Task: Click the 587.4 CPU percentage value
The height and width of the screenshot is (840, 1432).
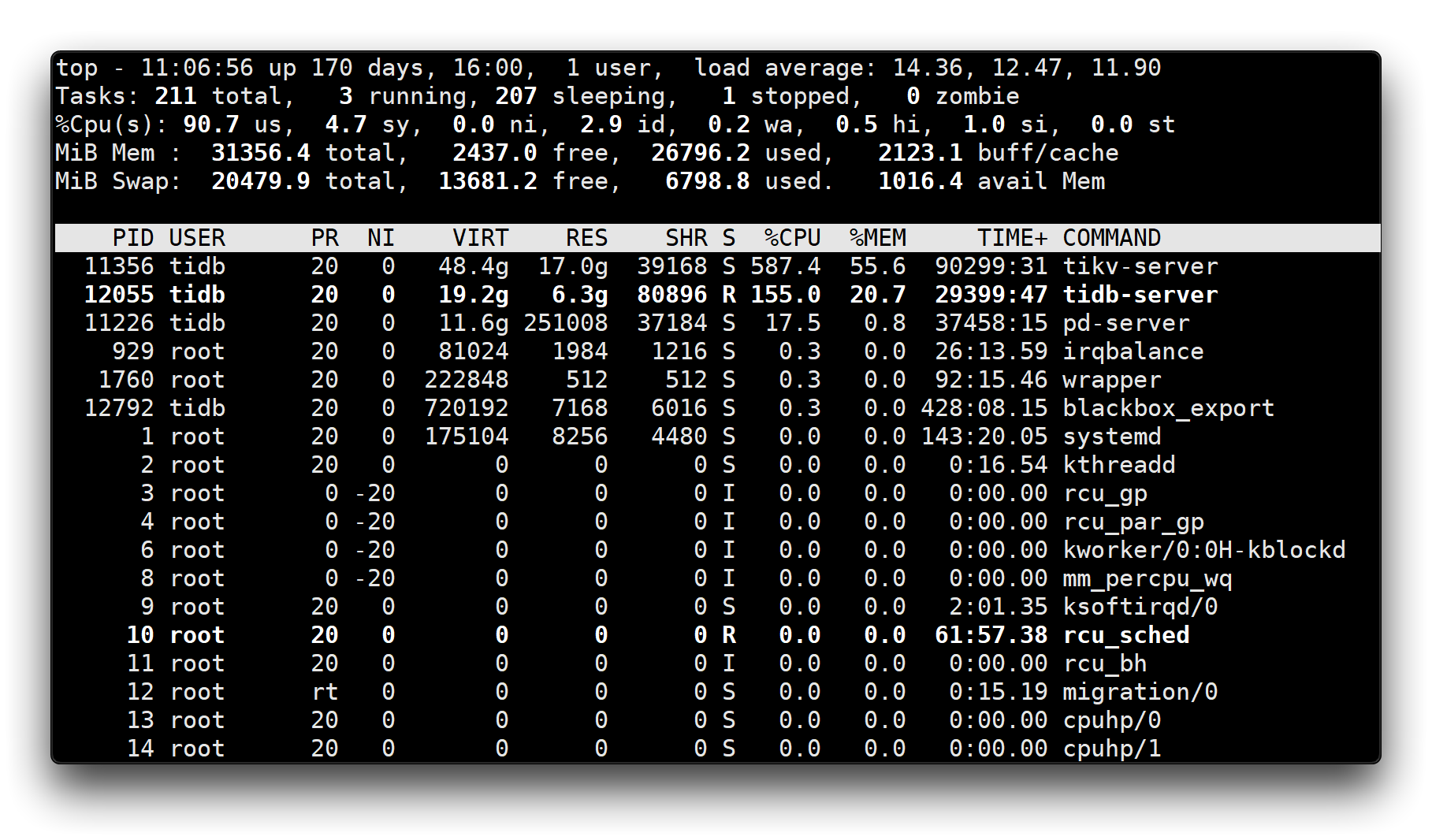Action: pos(786,266)
